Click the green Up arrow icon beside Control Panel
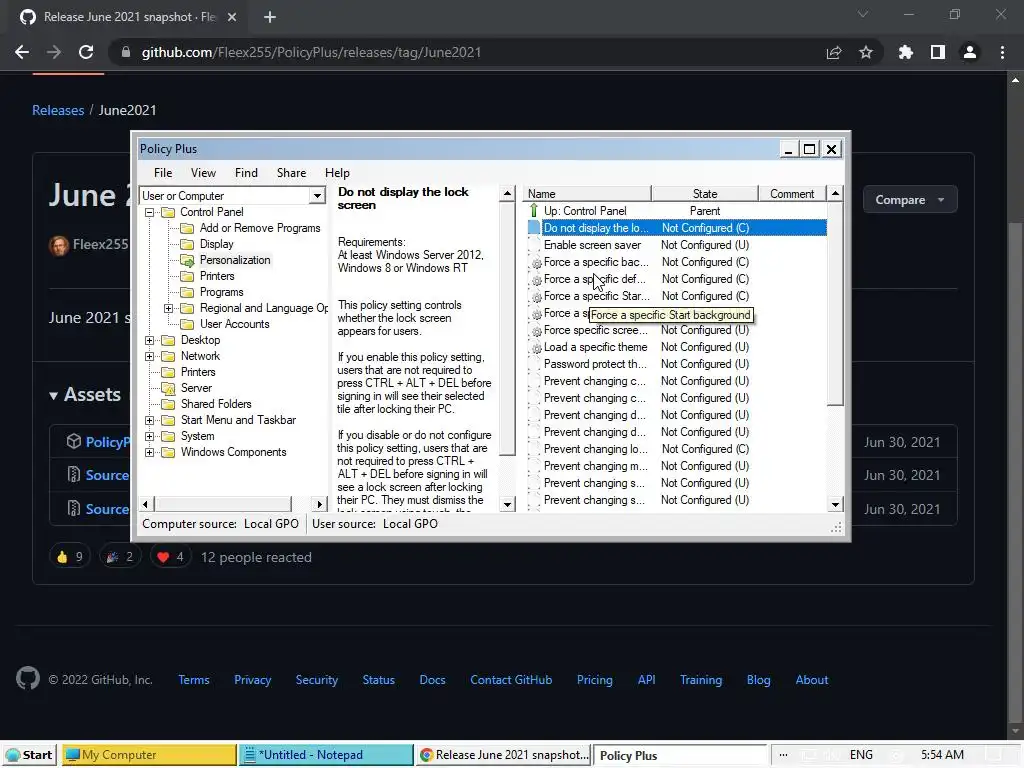This screenshot has height=768, width=1024. tap(534, 210)
